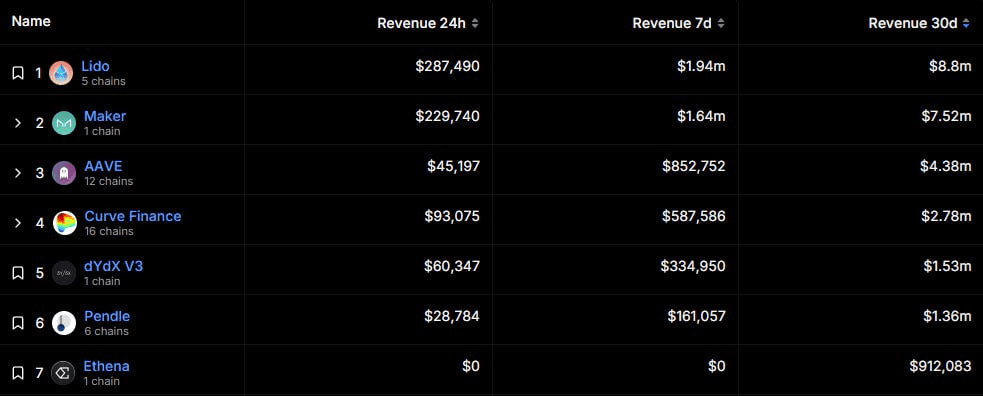983x396 pixels.
Task: Expand the Maker row chevron
Action: (x=18, y=123)
